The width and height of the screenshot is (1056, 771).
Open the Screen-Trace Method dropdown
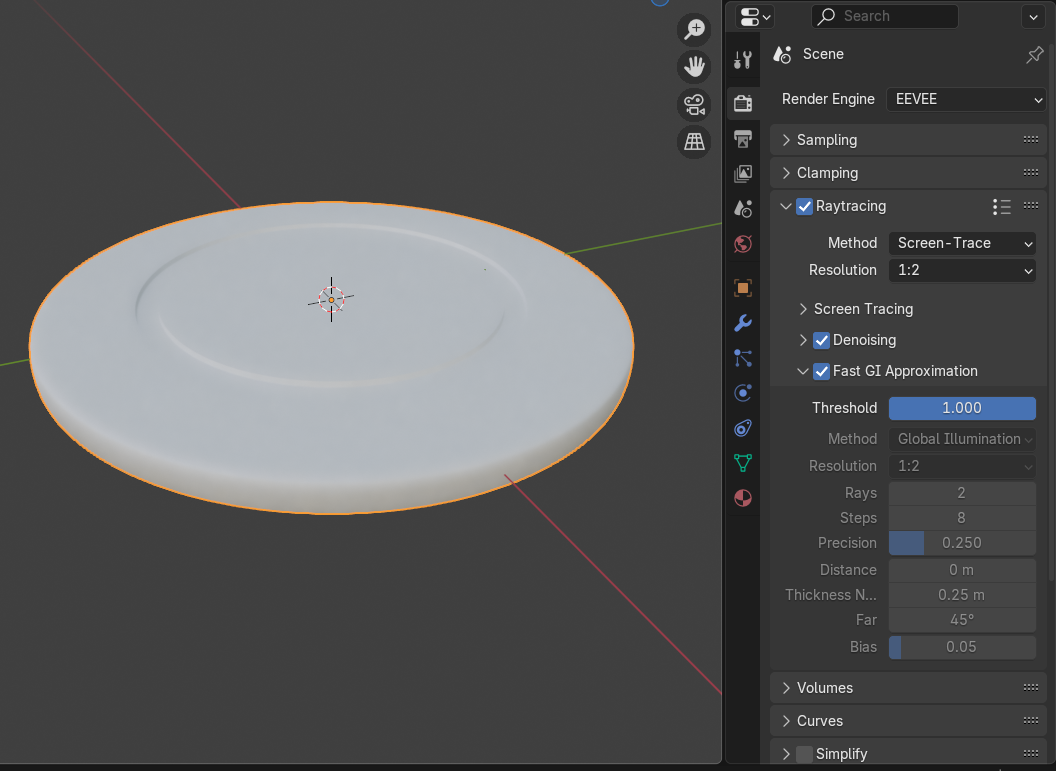[x=962, y=243]
